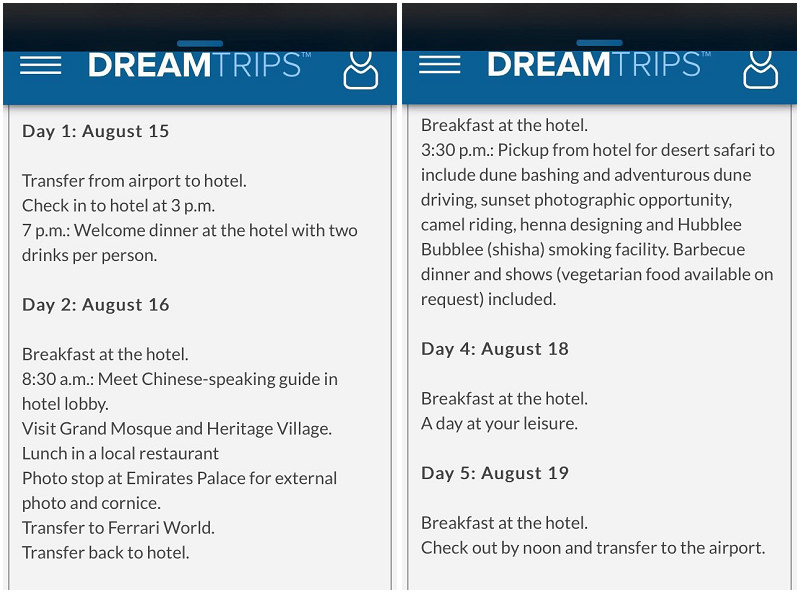This screenshot has height=593, width=800.
Task: Tap the 'A day at your leisure.' text
Action: click(499, 423)
